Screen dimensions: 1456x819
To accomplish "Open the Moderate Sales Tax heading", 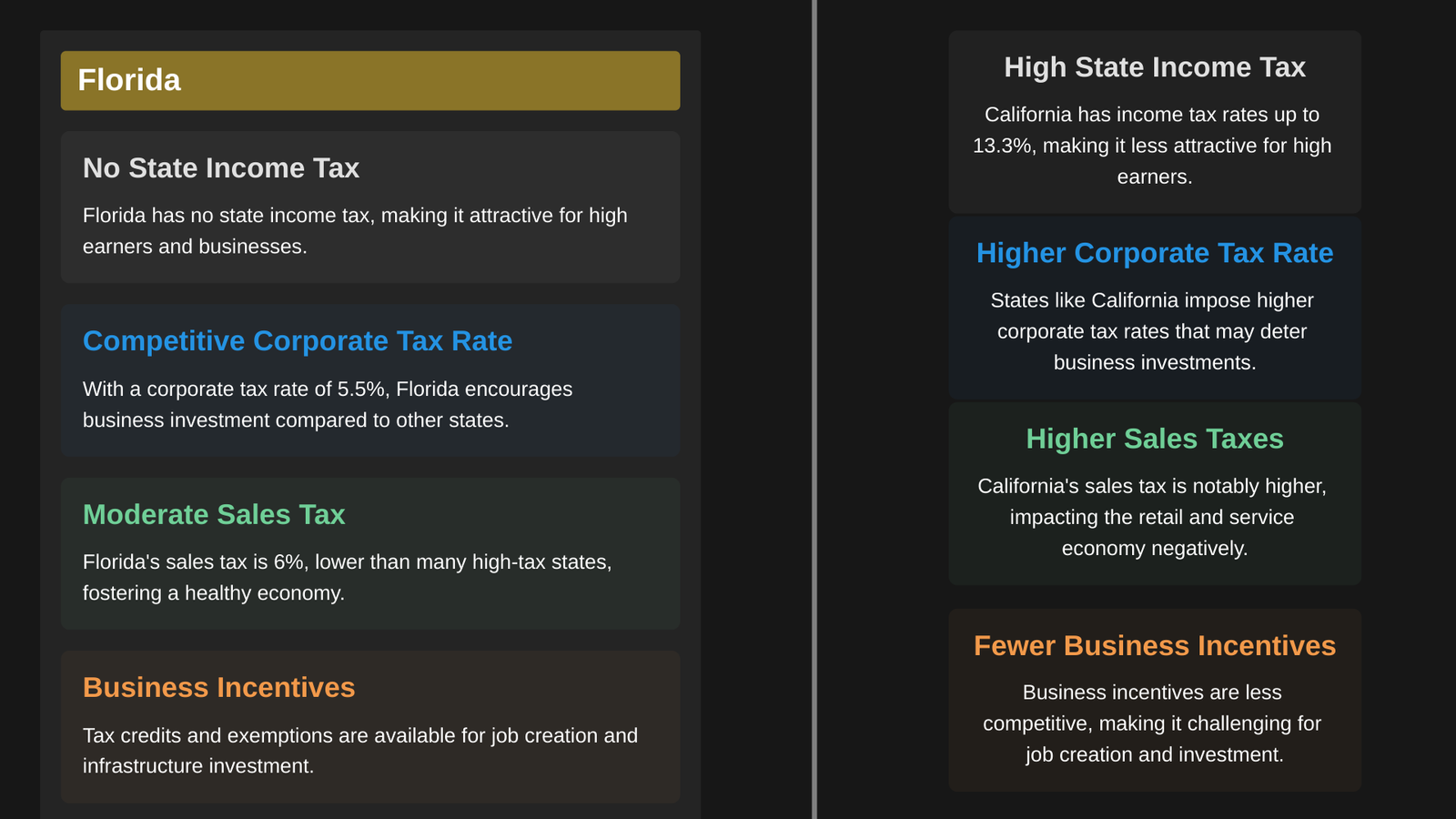I will [214, 515].
